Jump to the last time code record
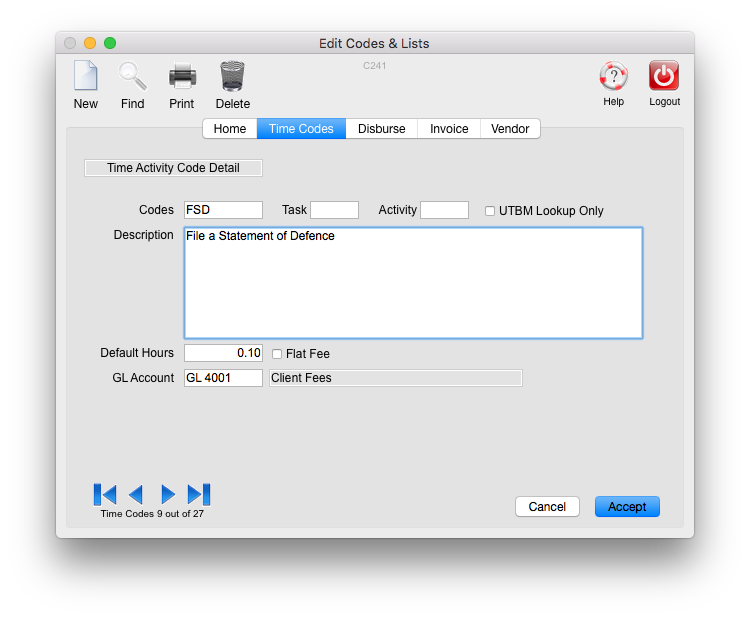 tap(199, 494)
